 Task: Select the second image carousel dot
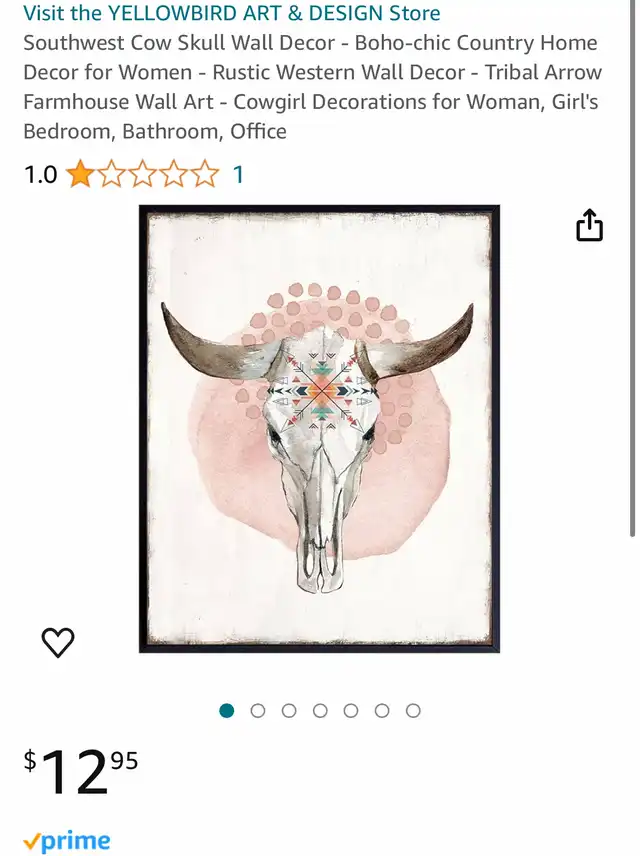pos(258,710)
